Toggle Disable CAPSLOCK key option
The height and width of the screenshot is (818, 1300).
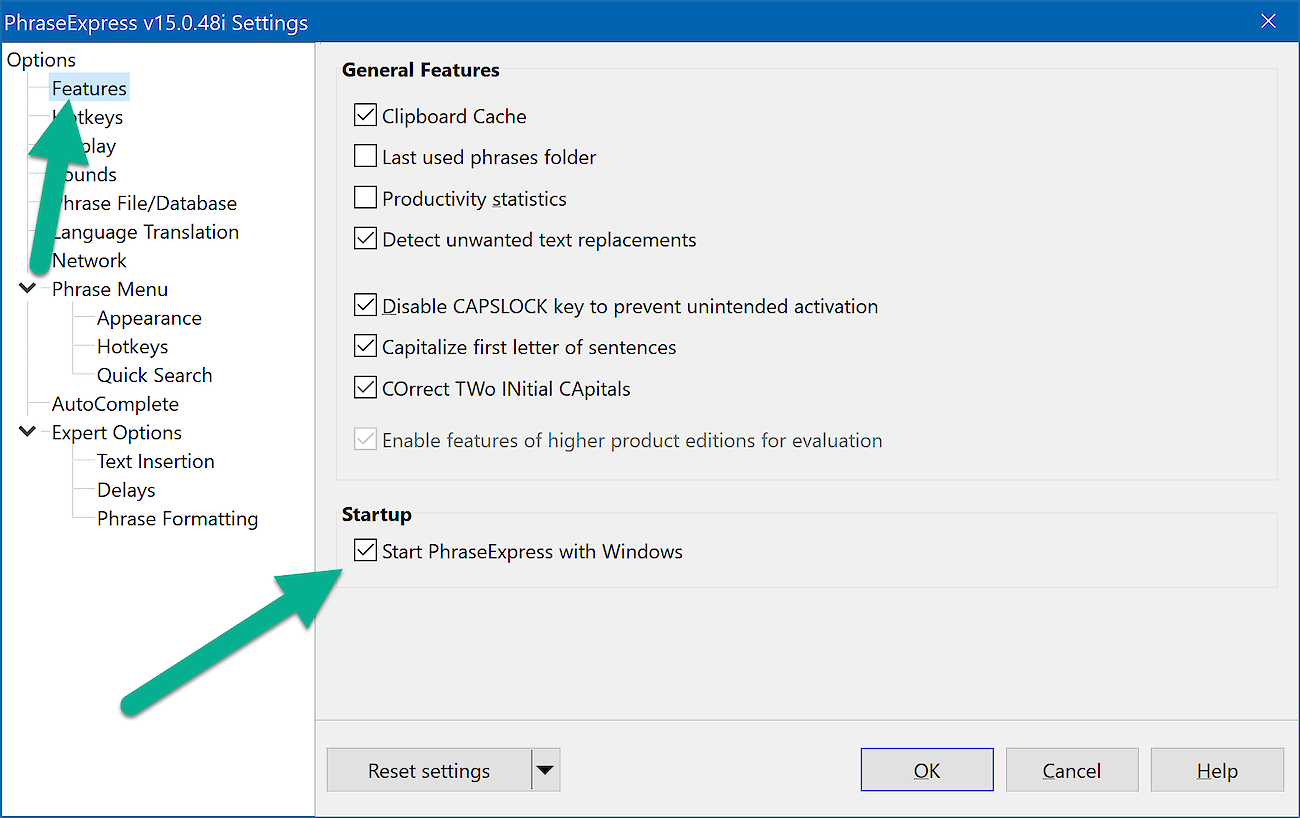(365, 306)
